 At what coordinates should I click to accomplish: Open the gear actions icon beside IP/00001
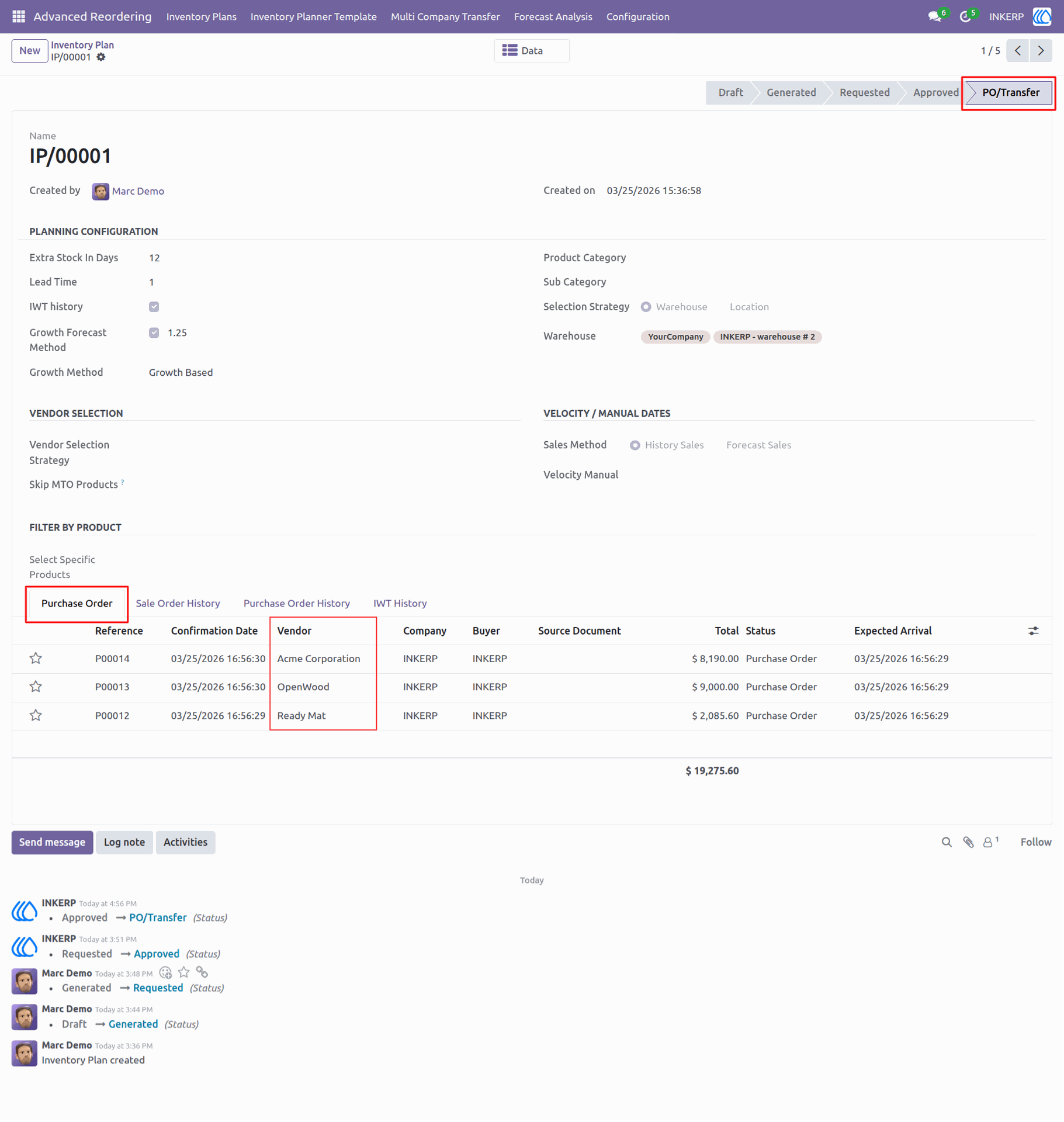(x=101, y=57)
